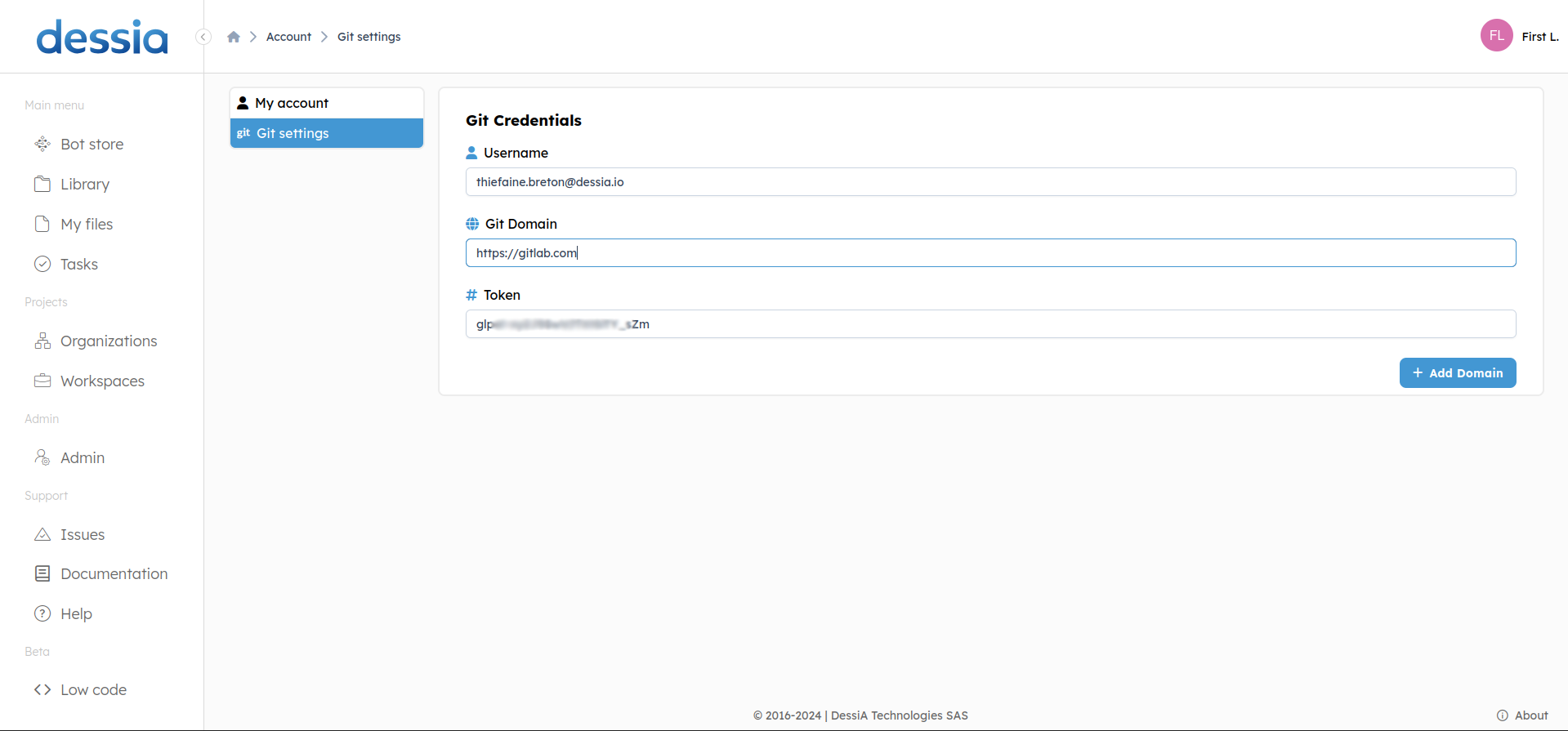Open the Admin menu item
1568x731 pixels.
point(83,458)
